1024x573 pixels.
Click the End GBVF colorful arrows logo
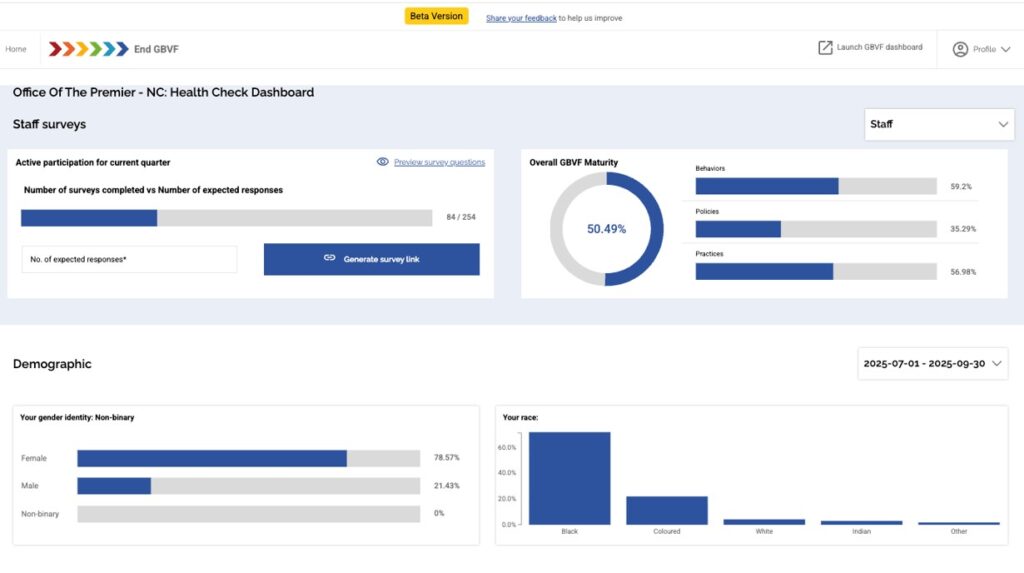click(x=88, y=49)
